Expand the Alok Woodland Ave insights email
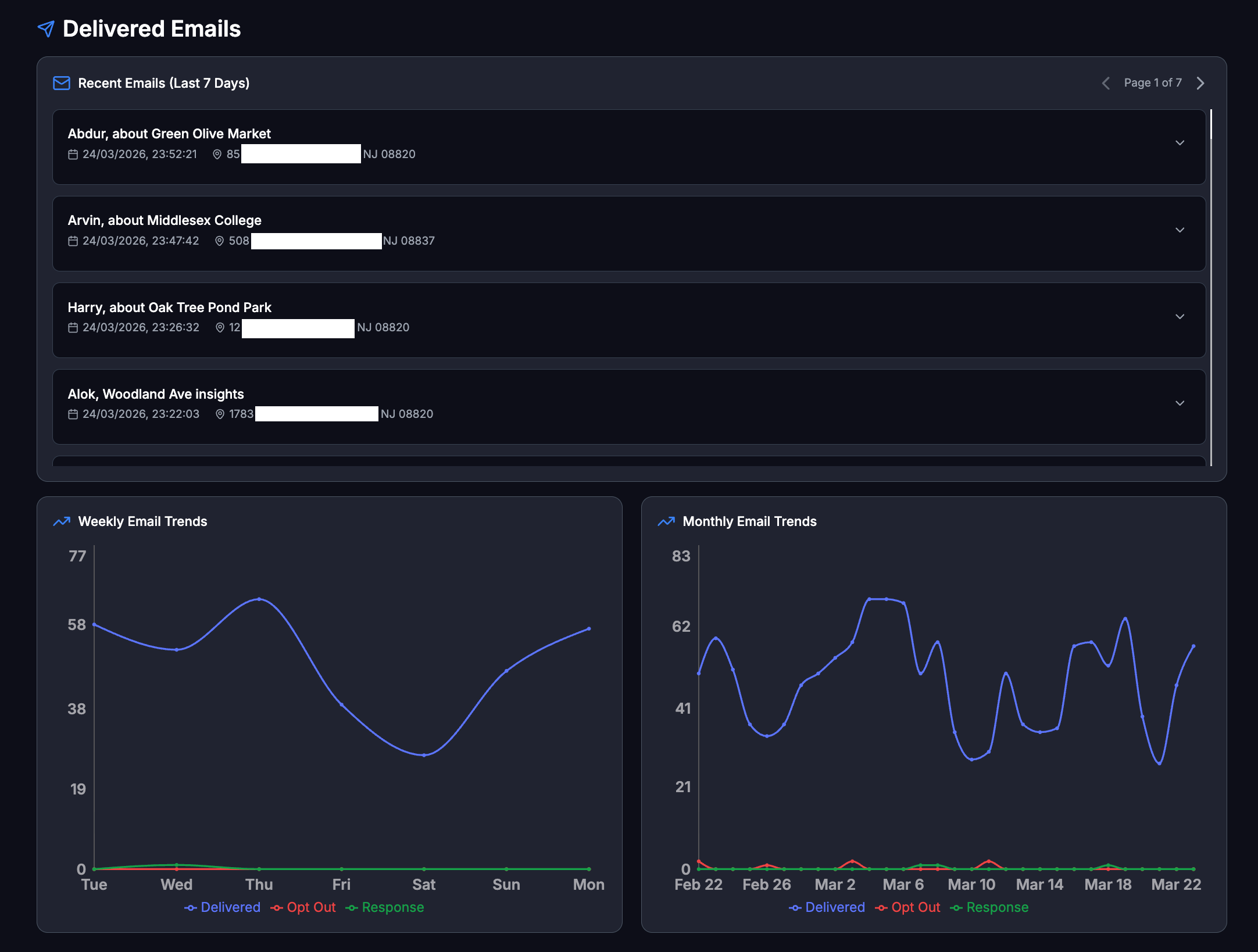 pos(1180,403)
